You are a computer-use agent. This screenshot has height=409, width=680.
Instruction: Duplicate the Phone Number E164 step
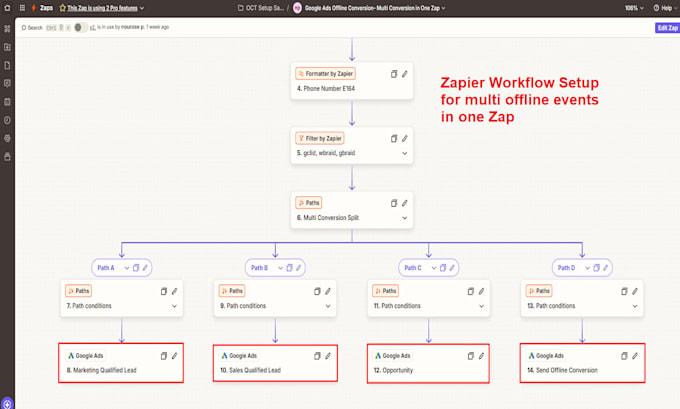(x=394, y=74)
